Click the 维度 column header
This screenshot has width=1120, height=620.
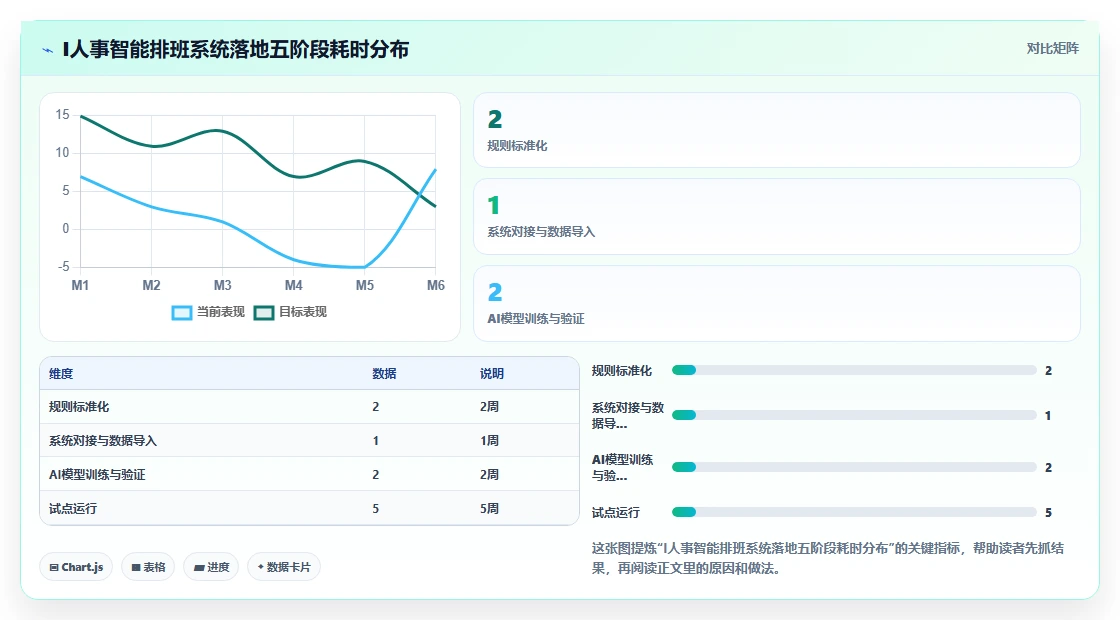click(x=61, y=374)
